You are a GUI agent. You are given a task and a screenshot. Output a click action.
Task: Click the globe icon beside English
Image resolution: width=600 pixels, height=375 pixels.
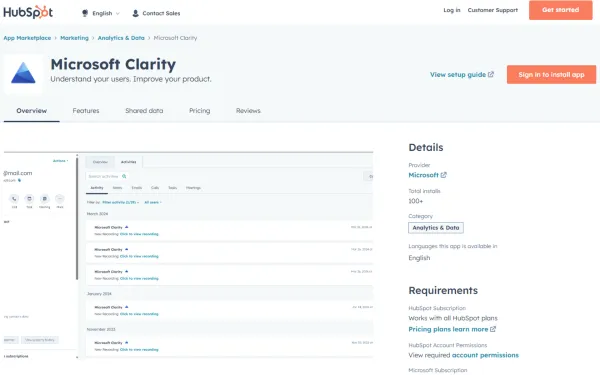(x=85, y=13)
